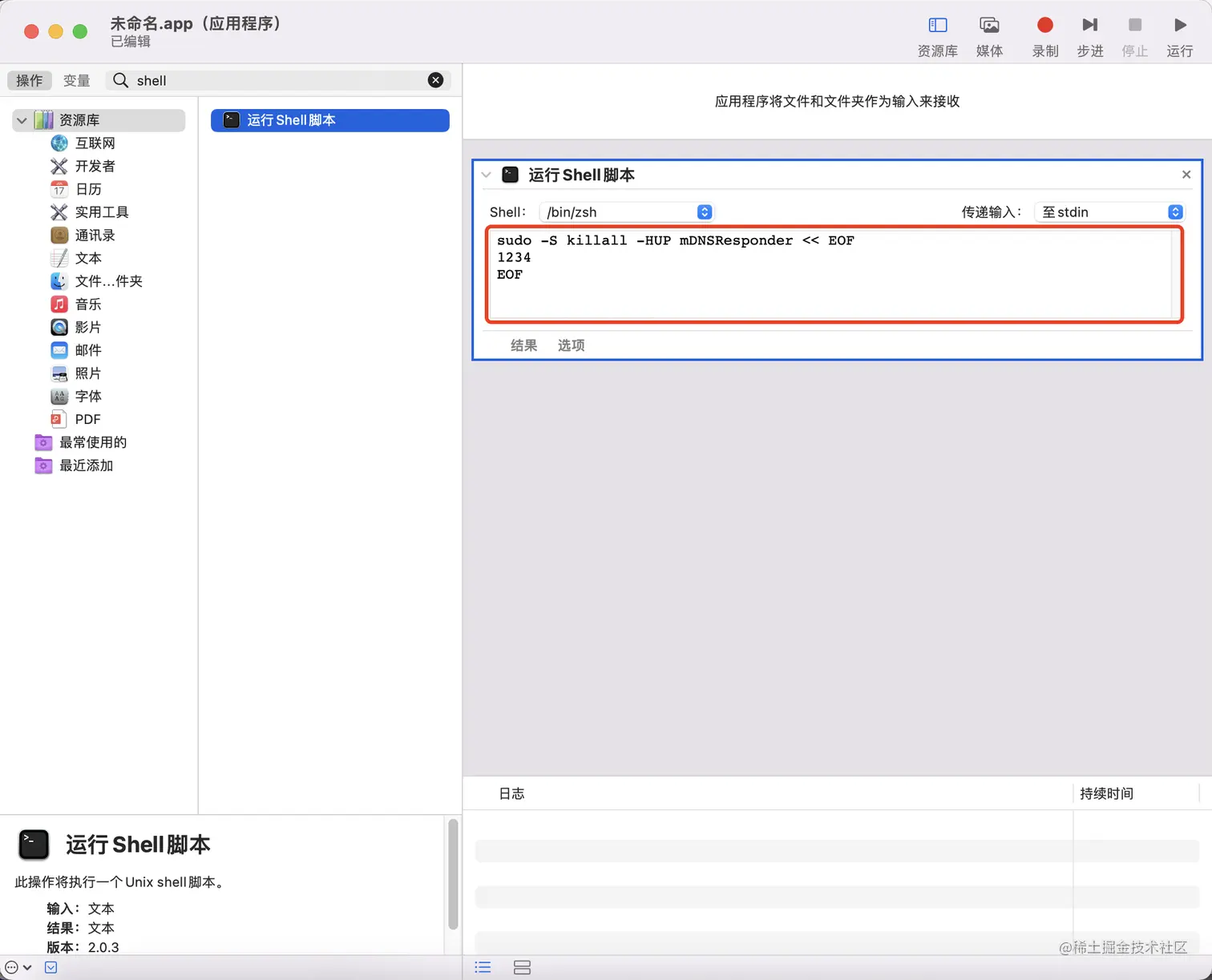Show the log list view

click(x=483, y=967)
